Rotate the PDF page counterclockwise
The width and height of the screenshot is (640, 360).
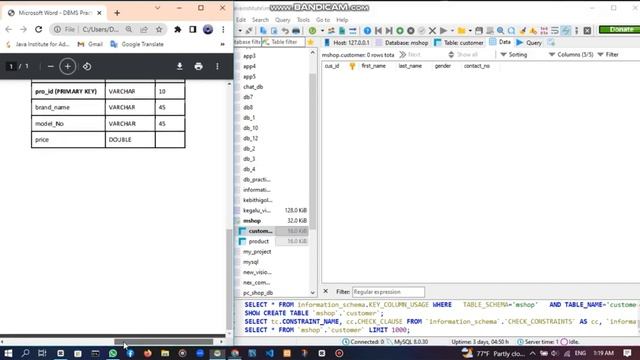[x=87, y=66]
